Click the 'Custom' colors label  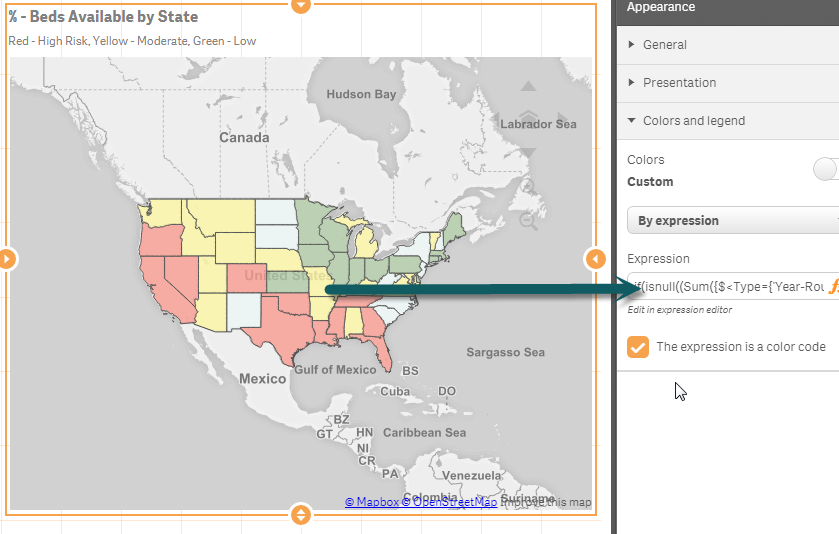click(650, 182)
